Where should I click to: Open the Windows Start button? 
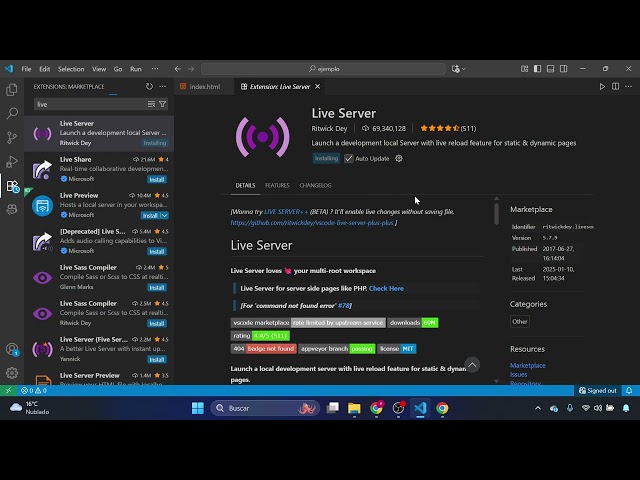click(x=198, y=408)
